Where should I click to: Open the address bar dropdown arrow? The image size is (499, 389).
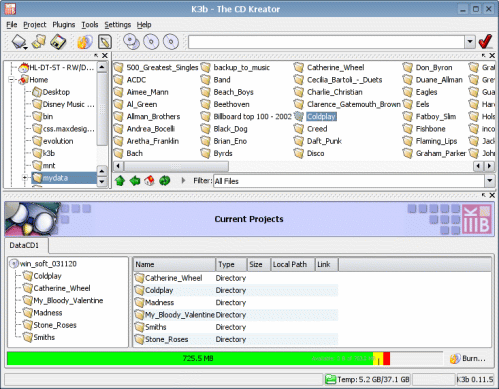click(x=470, y=42)
